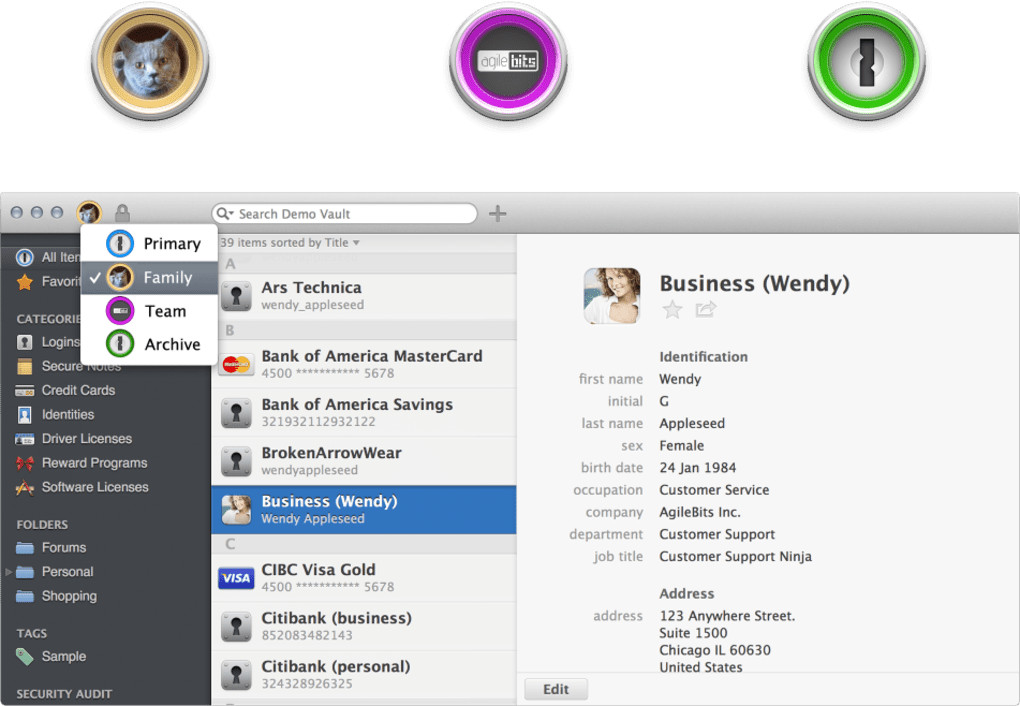This screenshot has width=1020, height=706.
Task: Select Citibank (business) item
Action: click(364, 626)
